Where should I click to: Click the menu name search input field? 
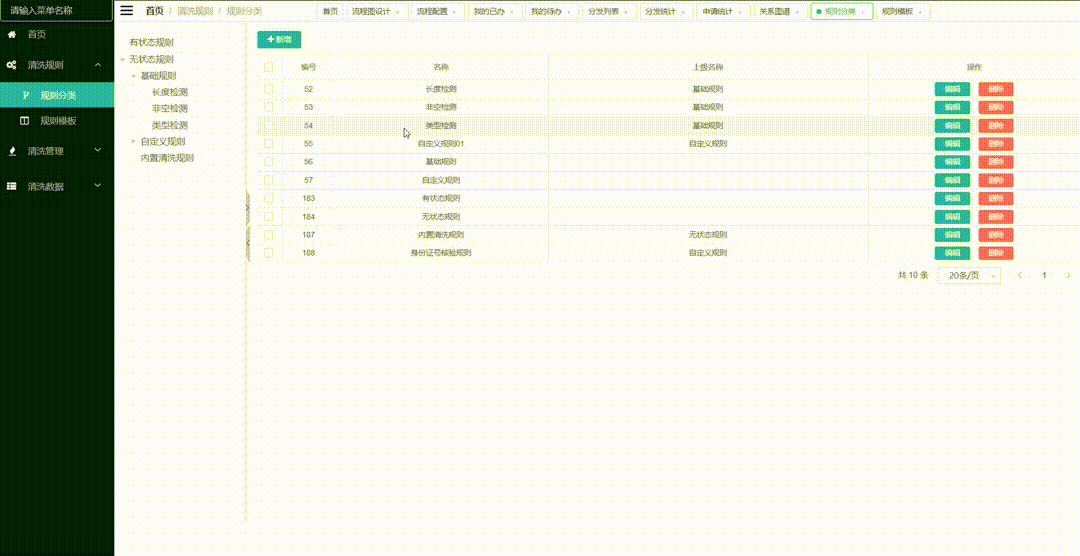pyautogui.click(x=56, y=11)
